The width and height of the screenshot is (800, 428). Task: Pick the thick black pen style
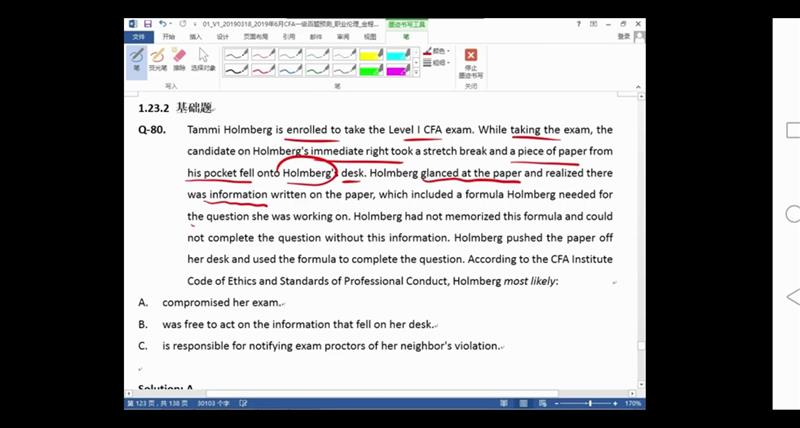pyautogui.click(x=236, y=70)
